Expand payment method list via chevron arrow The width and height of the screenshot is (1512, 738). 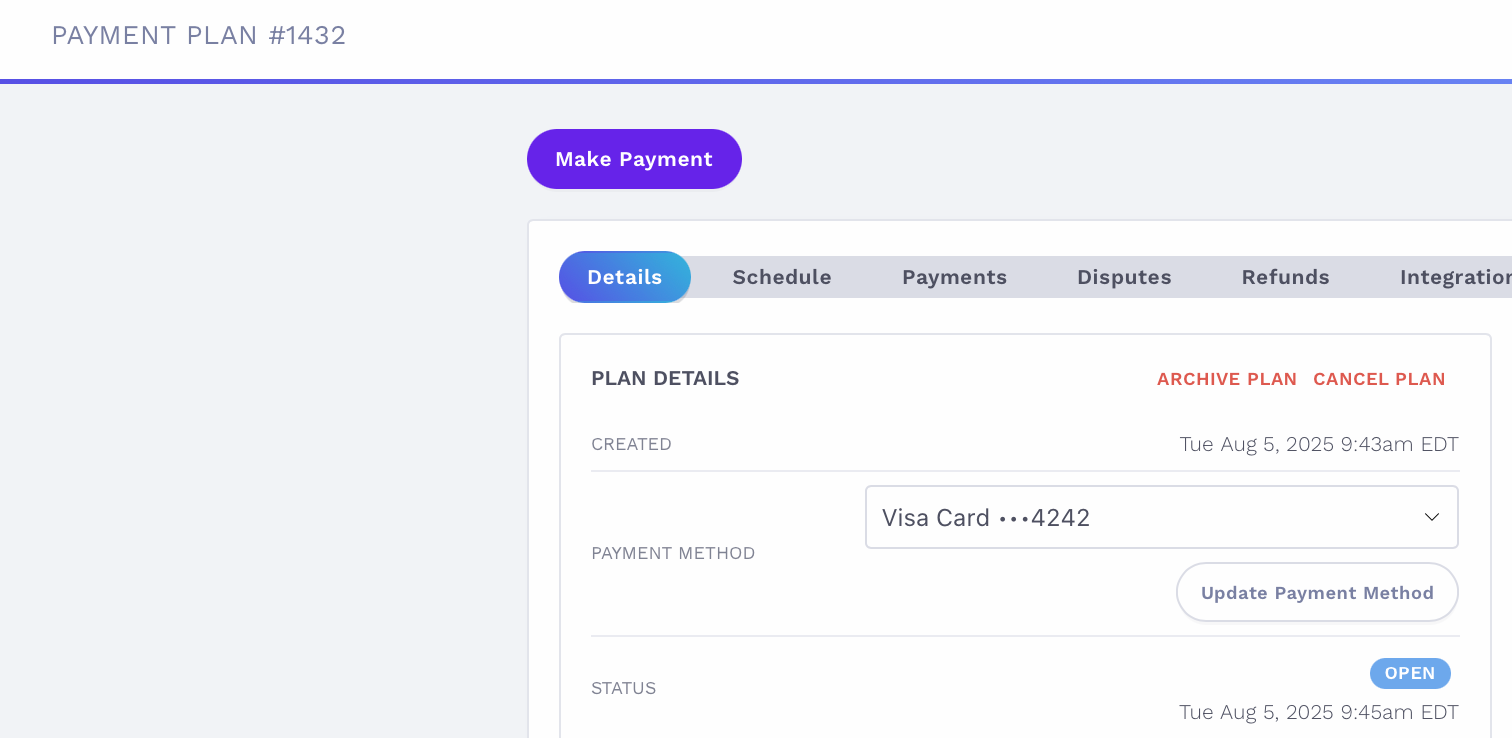coord(1432,517)
